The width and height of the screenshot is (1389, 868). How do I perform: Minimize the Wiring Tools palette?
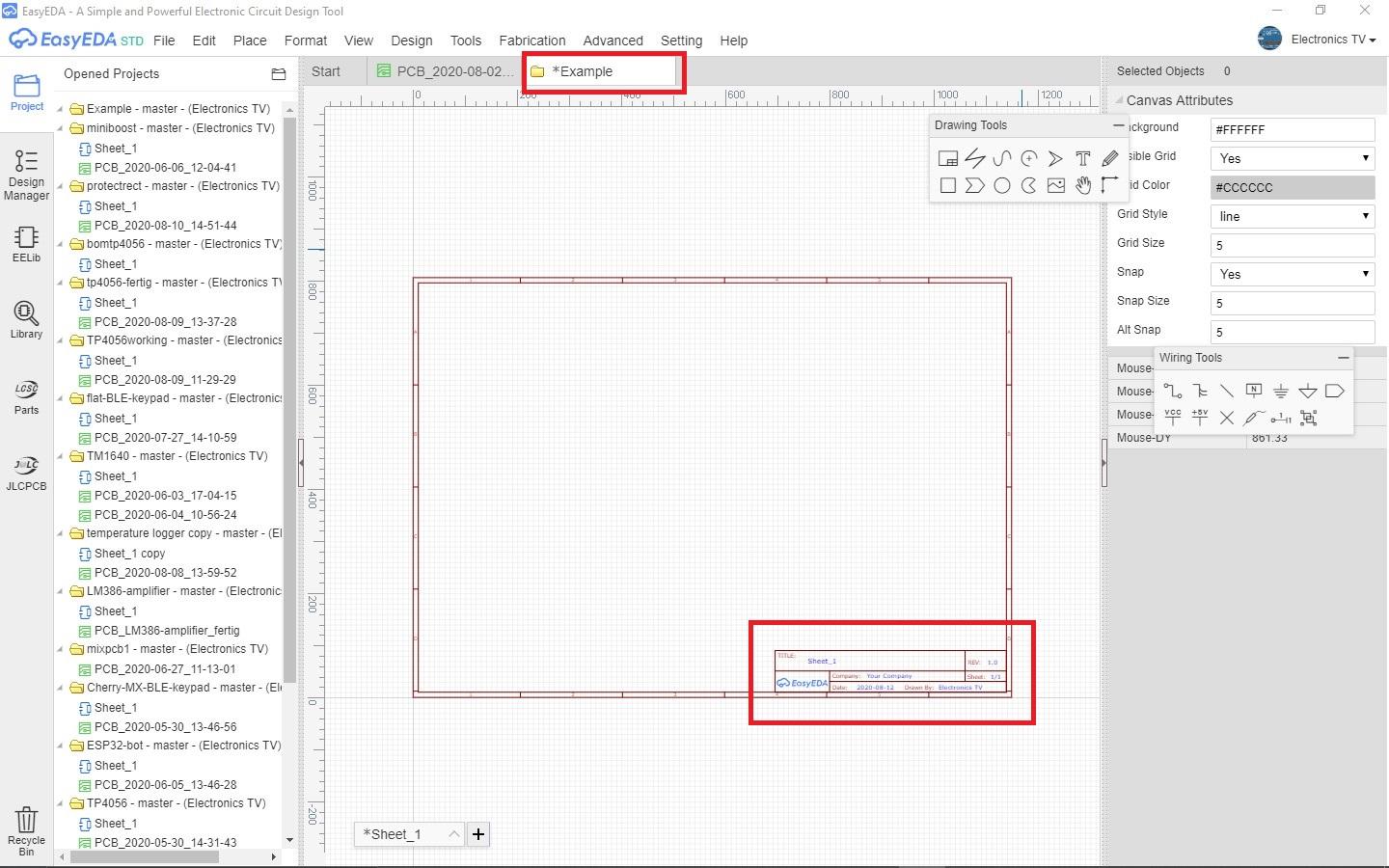(1344, 358)
